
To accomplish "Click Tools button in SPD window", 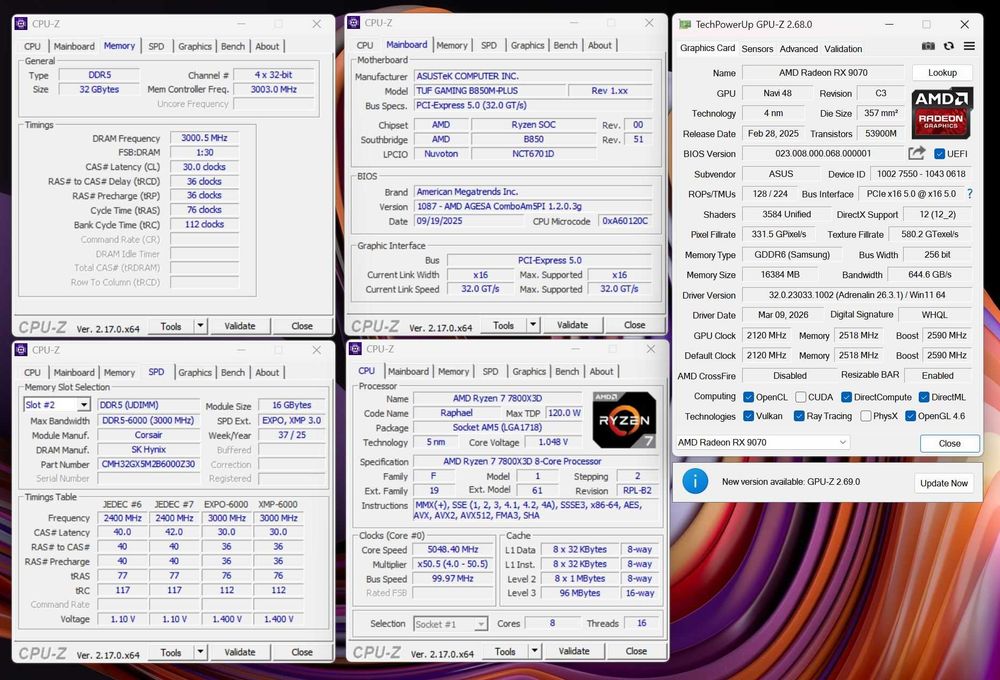I will click(171, 653).
